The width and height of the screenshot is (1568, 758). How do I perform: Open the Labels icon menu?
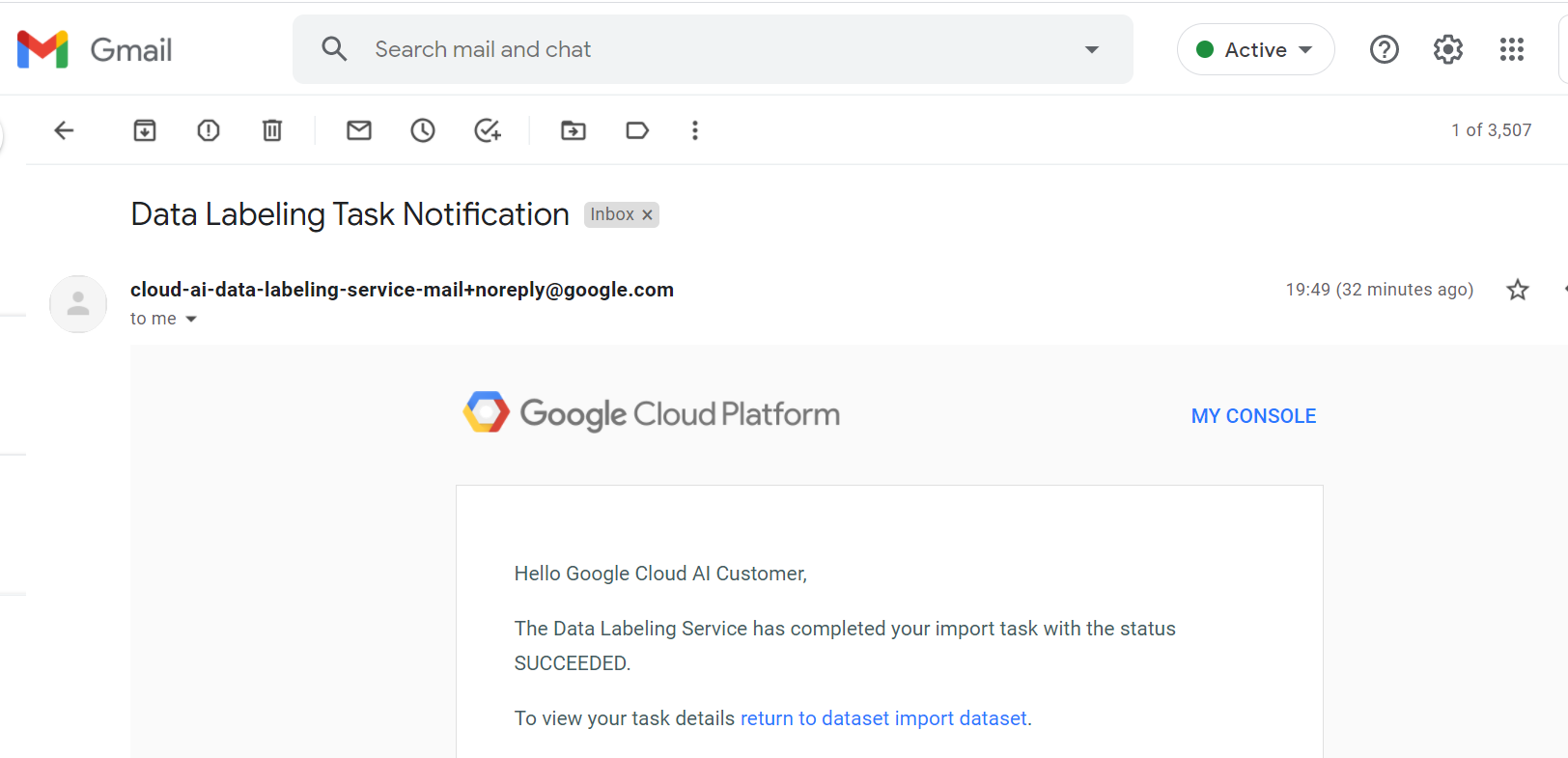coord(637,130)
